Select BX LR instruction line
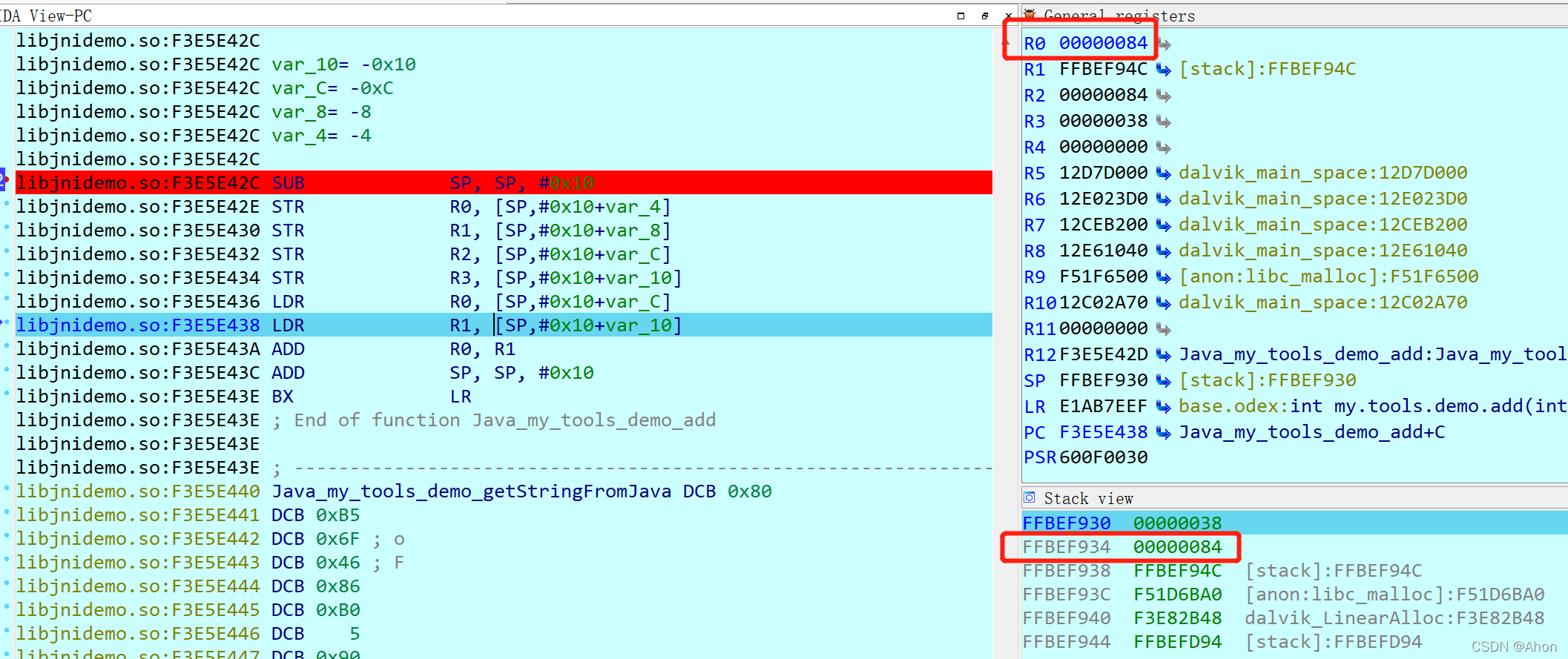 tap(504, 397)
